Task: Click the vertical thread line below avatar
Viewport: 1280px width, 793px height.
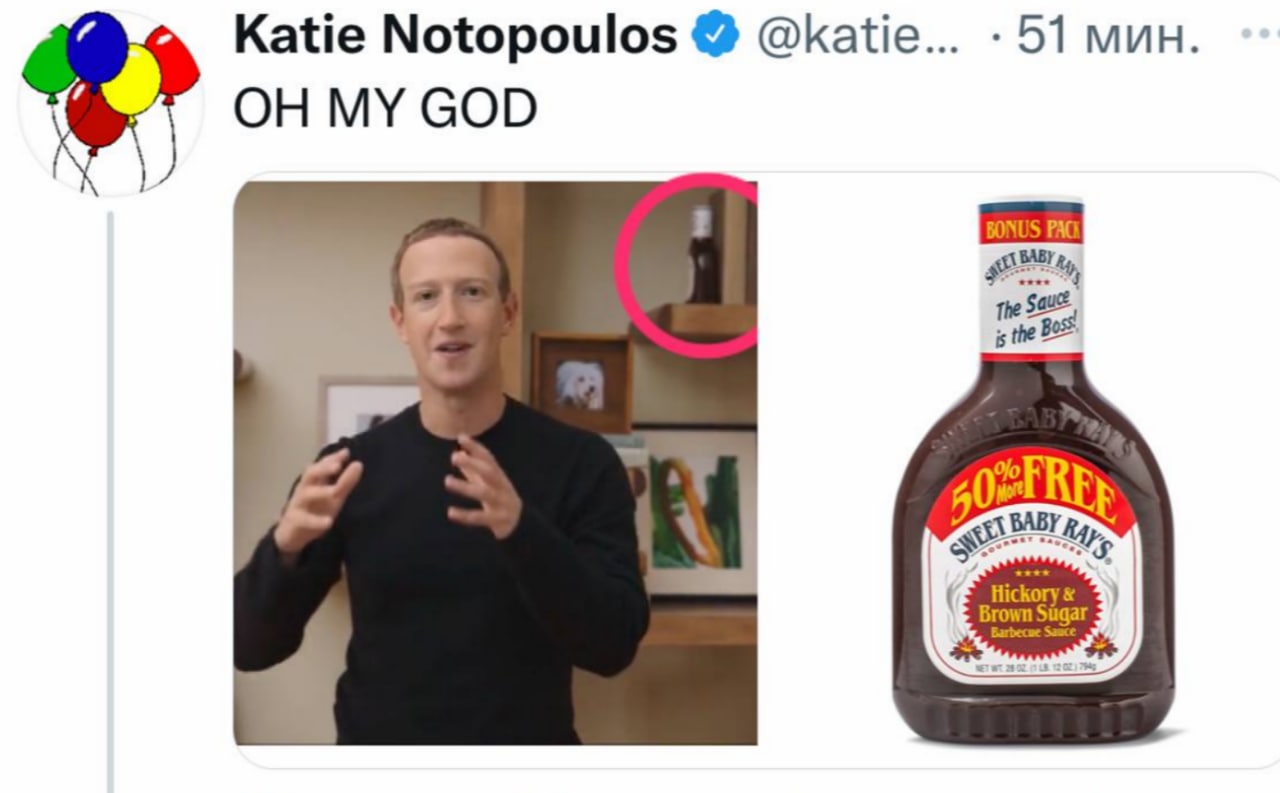Action: click(110, 500)
